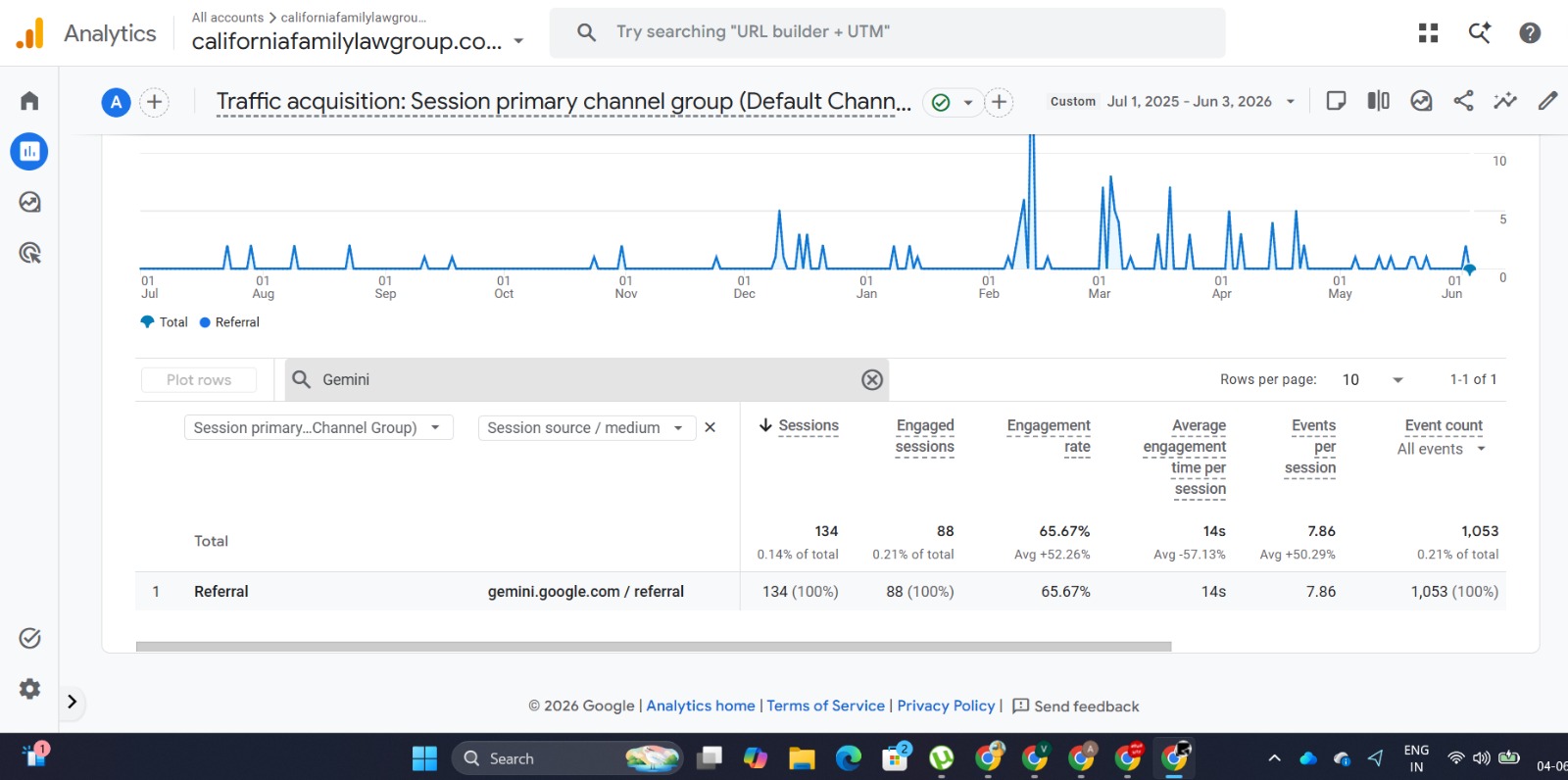Click the Send feedback button
The height and width of the screenshot is (780, 1568).
point(1075,707)
